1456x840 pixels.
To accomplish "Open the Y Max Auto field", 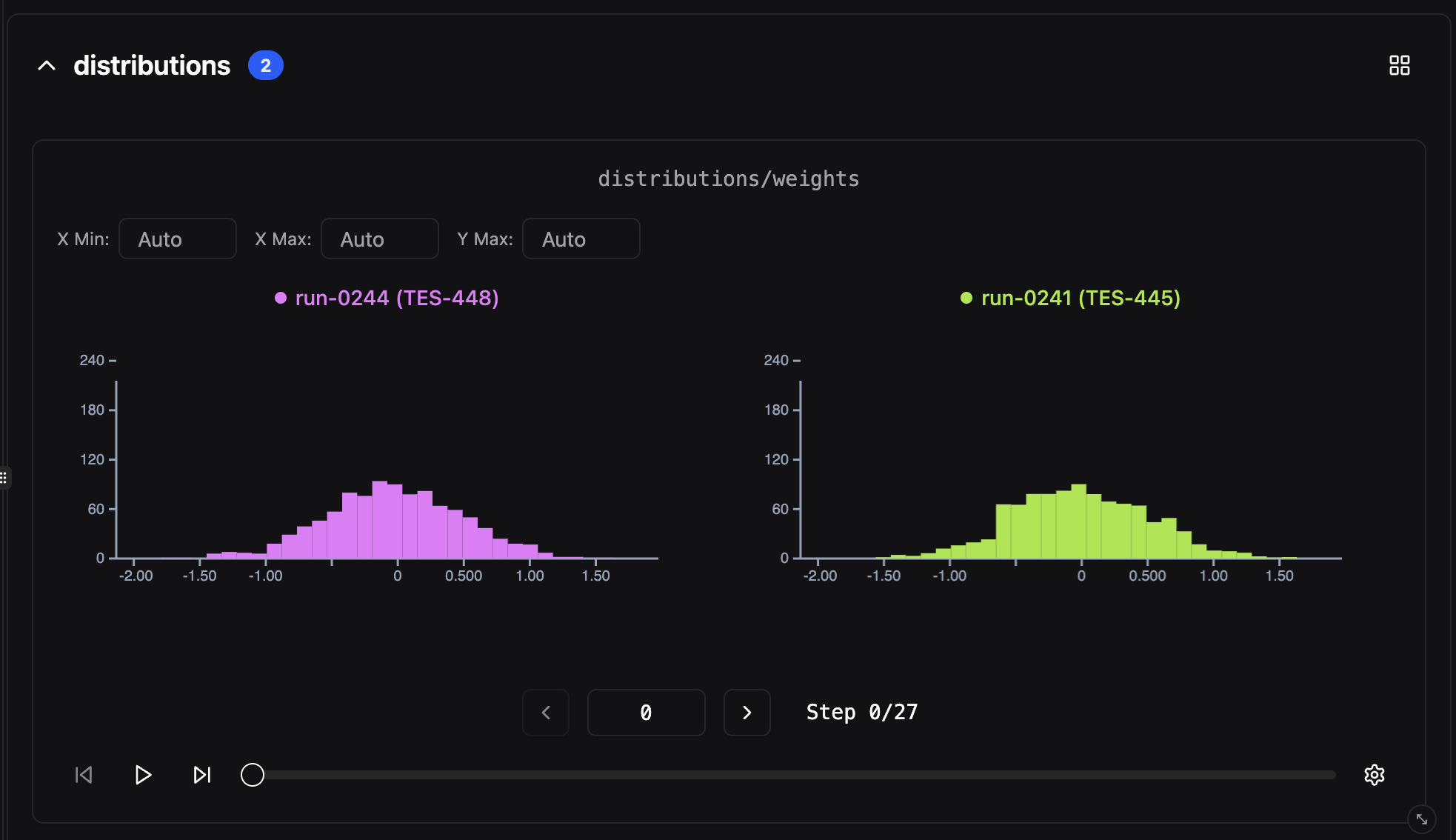I will [x=581, y=239].
